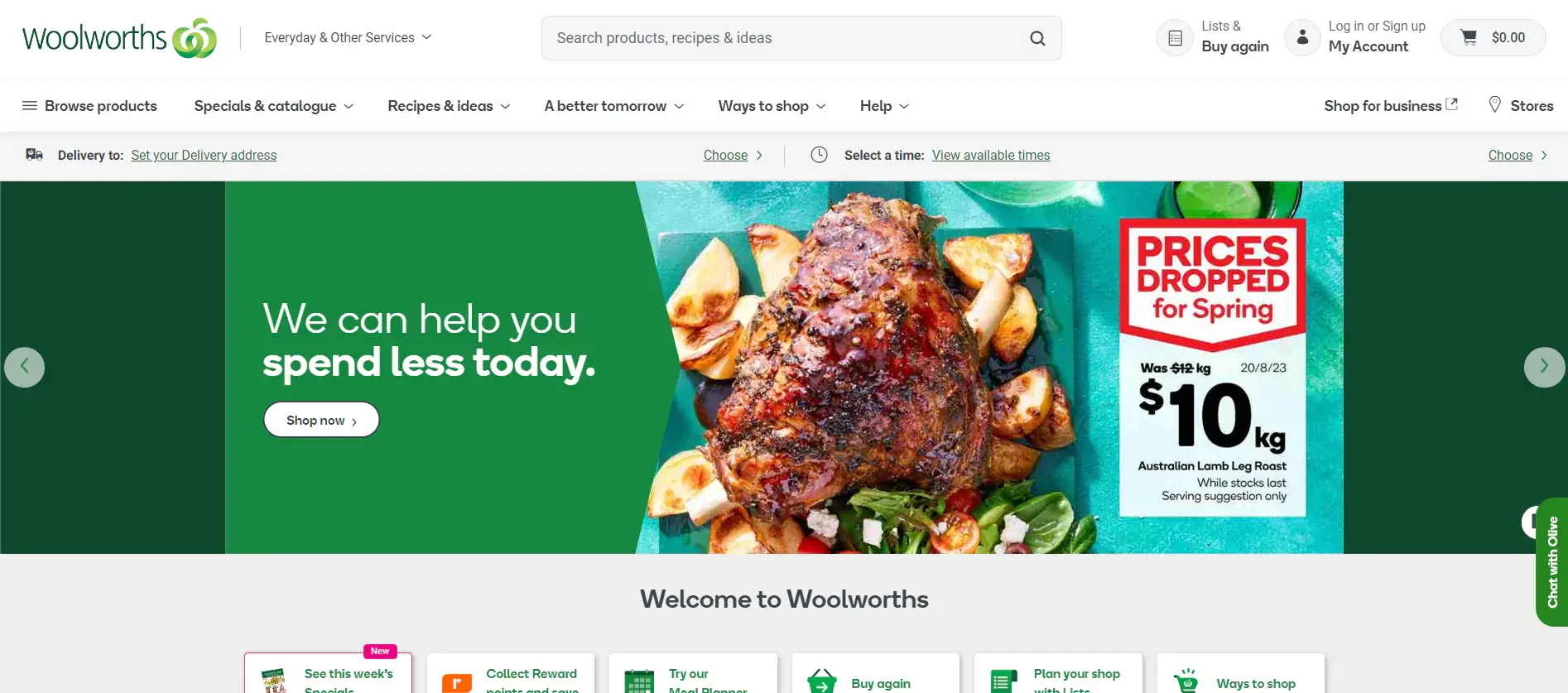The image size is (1568, 693).
Task: Expand the Specials & catalogue menu
Action: (274, 106)
